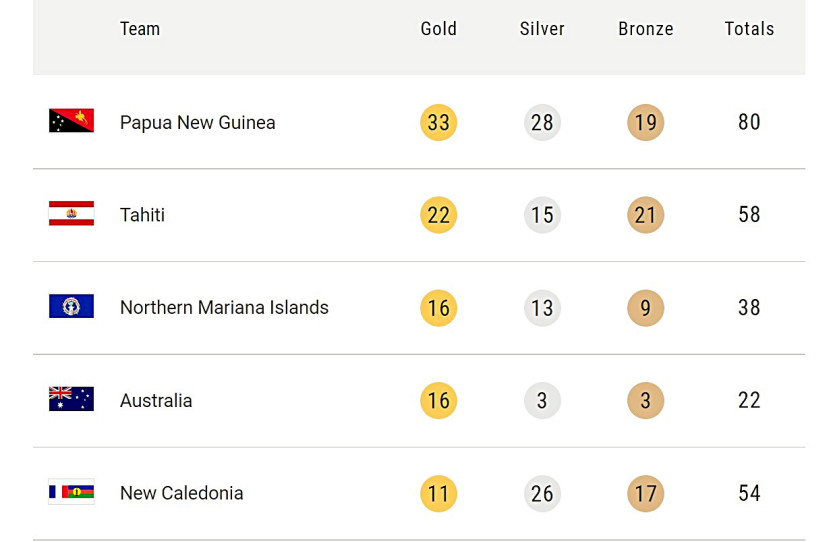Click the Totals column header
The height and width of the screenshot is (542, 835).
749,29
